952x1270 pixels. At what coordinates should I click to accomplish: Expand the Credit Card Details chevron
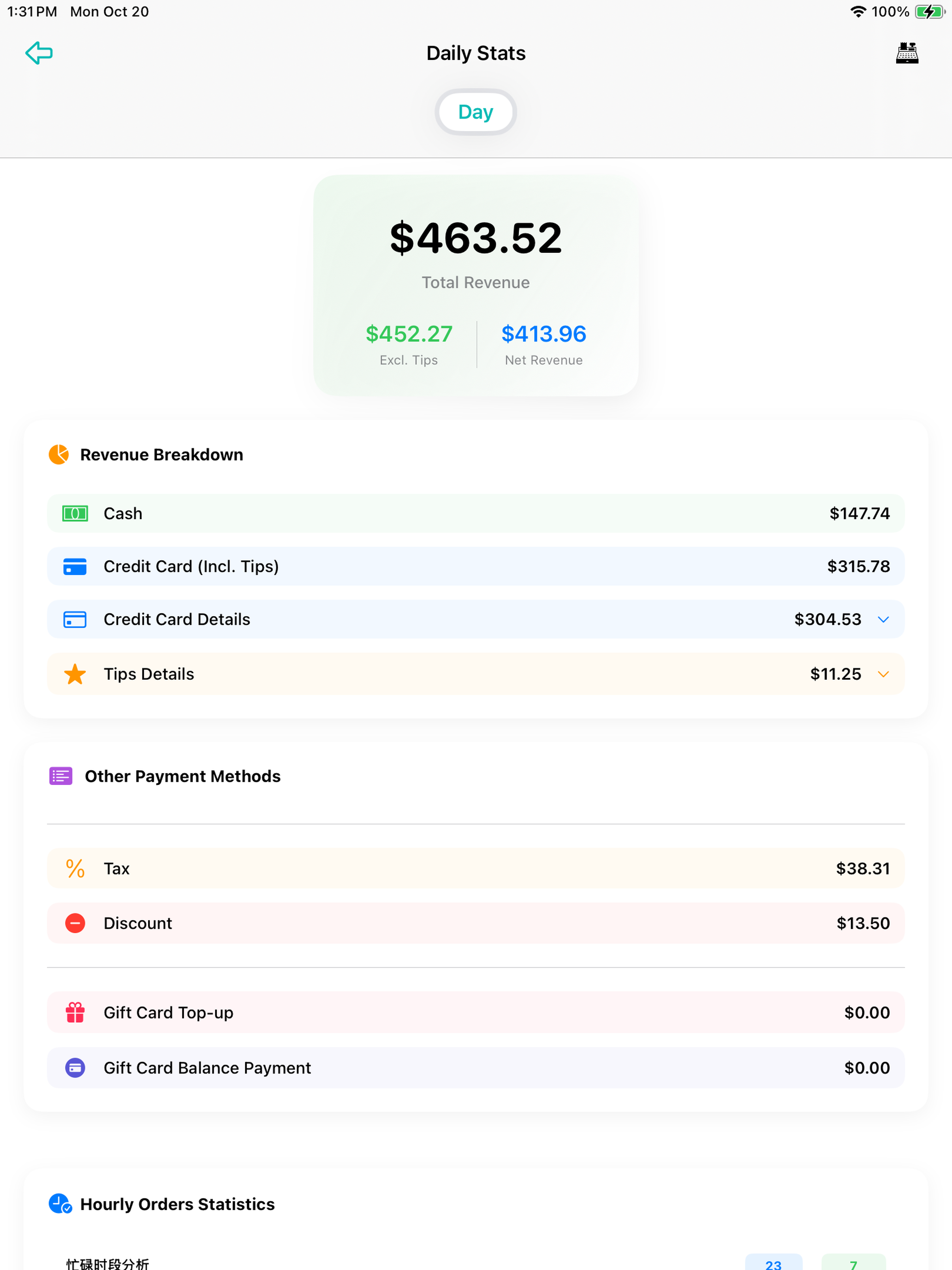883,619
